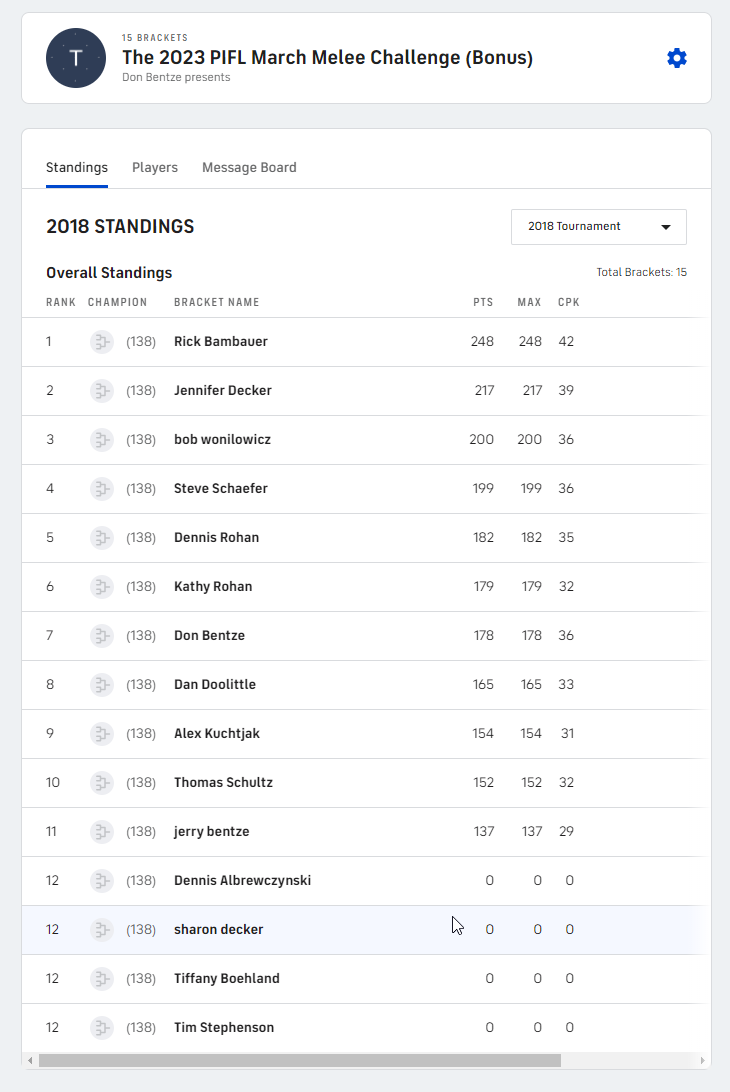Viewport: 730px width, 1092px height.
Task: Open Don Bentze's bracket entry
Action: (209, 636)
